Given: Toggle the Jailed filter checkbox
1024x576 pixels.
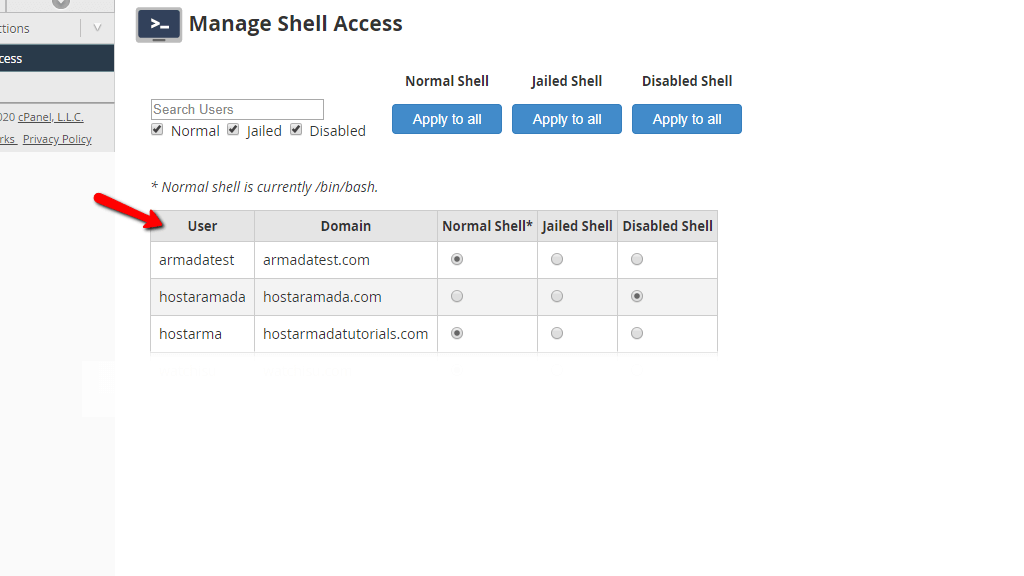Looking at the screenshot, I should (x=233, y=129).
